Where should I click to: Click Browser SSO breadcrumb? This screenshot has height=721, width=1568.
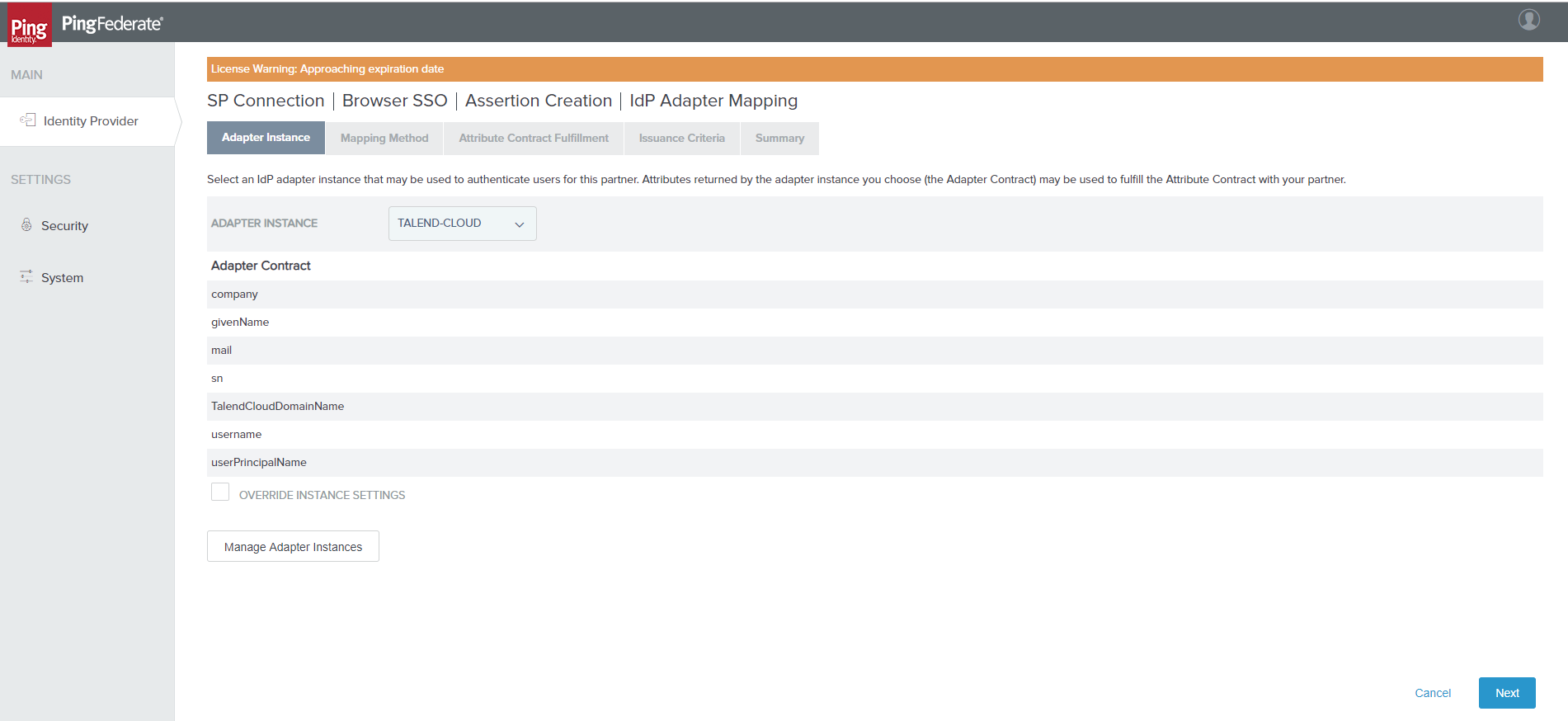coord(394,101)
